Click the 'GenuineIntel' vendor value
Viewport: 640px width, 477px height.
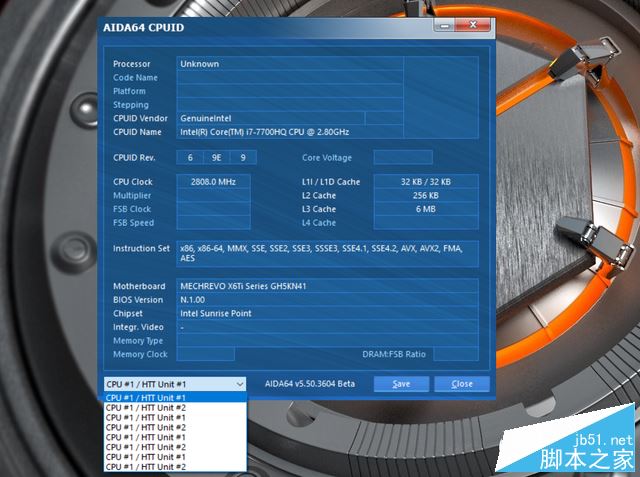206,118
